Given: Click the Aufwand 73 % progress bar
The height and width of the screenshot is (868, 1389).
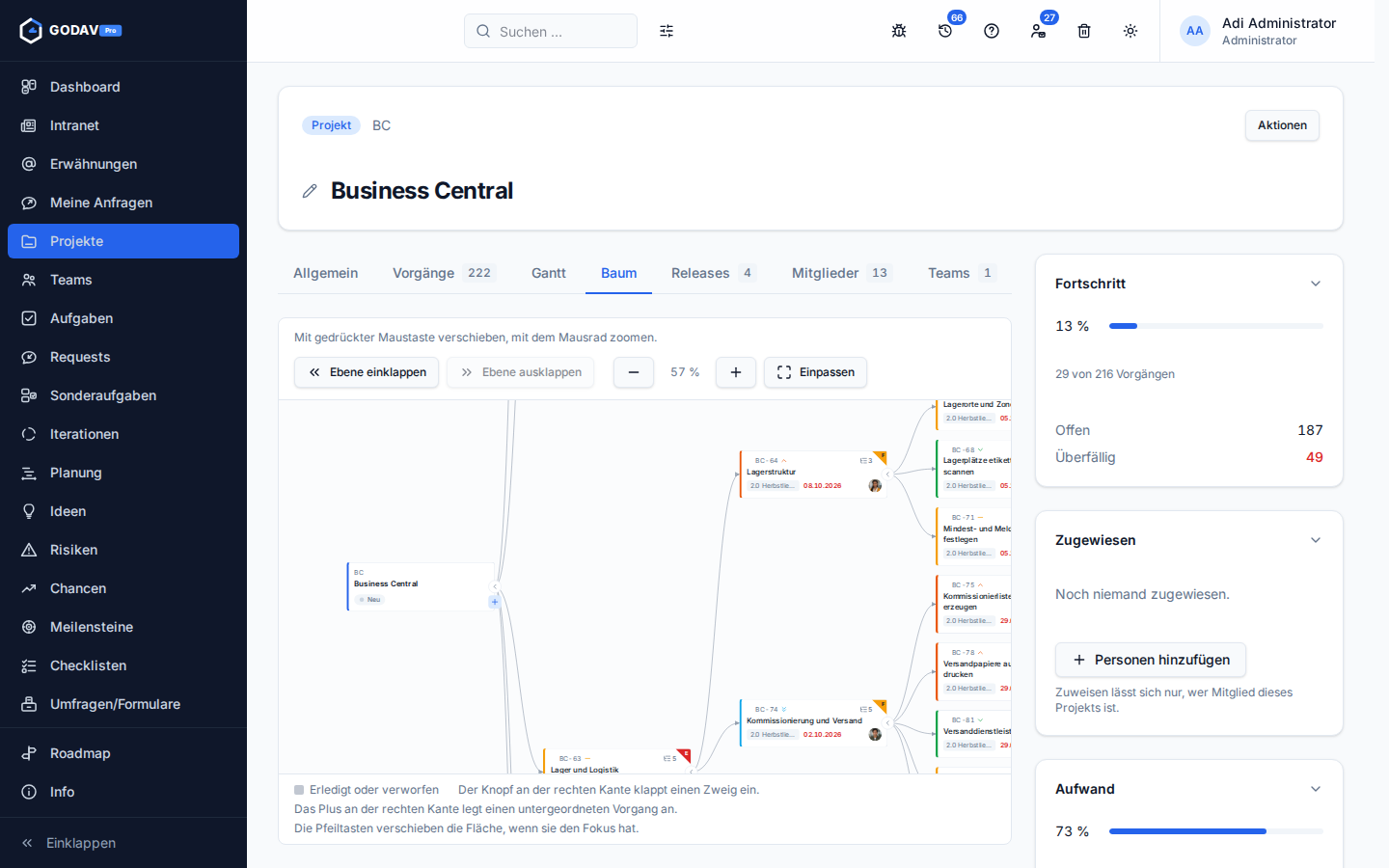Looking at the screenshot, I should pyautogui.click(x=1216, y=831).
